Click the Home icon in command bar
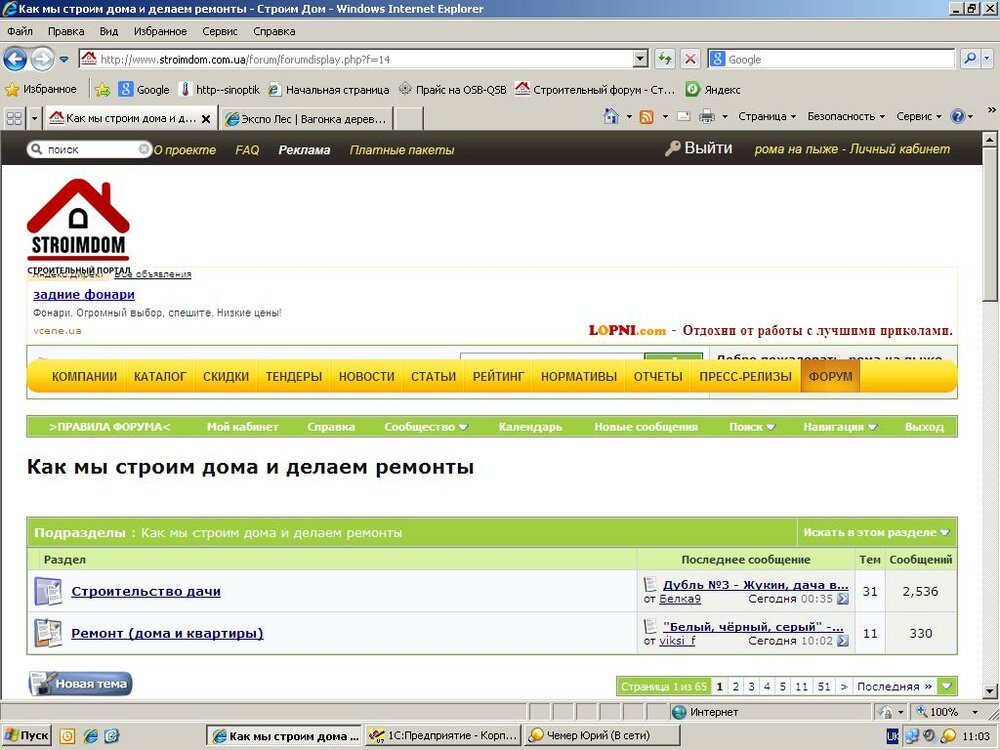The width and height of the screenshot is (1000, 750). (610, 116)
